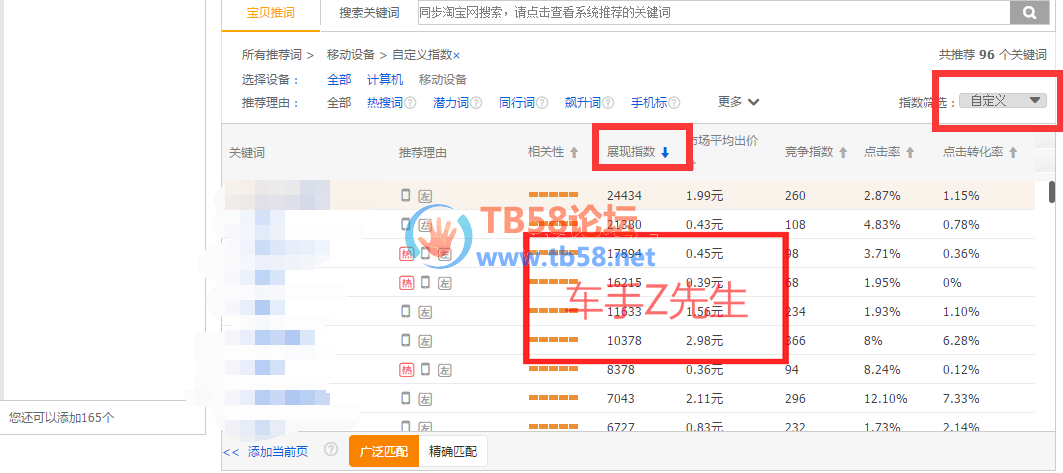The width and height of the screenshot is (1063, 473).
Task: Select 精确匹配 match mode
Action: pos(452,451)
